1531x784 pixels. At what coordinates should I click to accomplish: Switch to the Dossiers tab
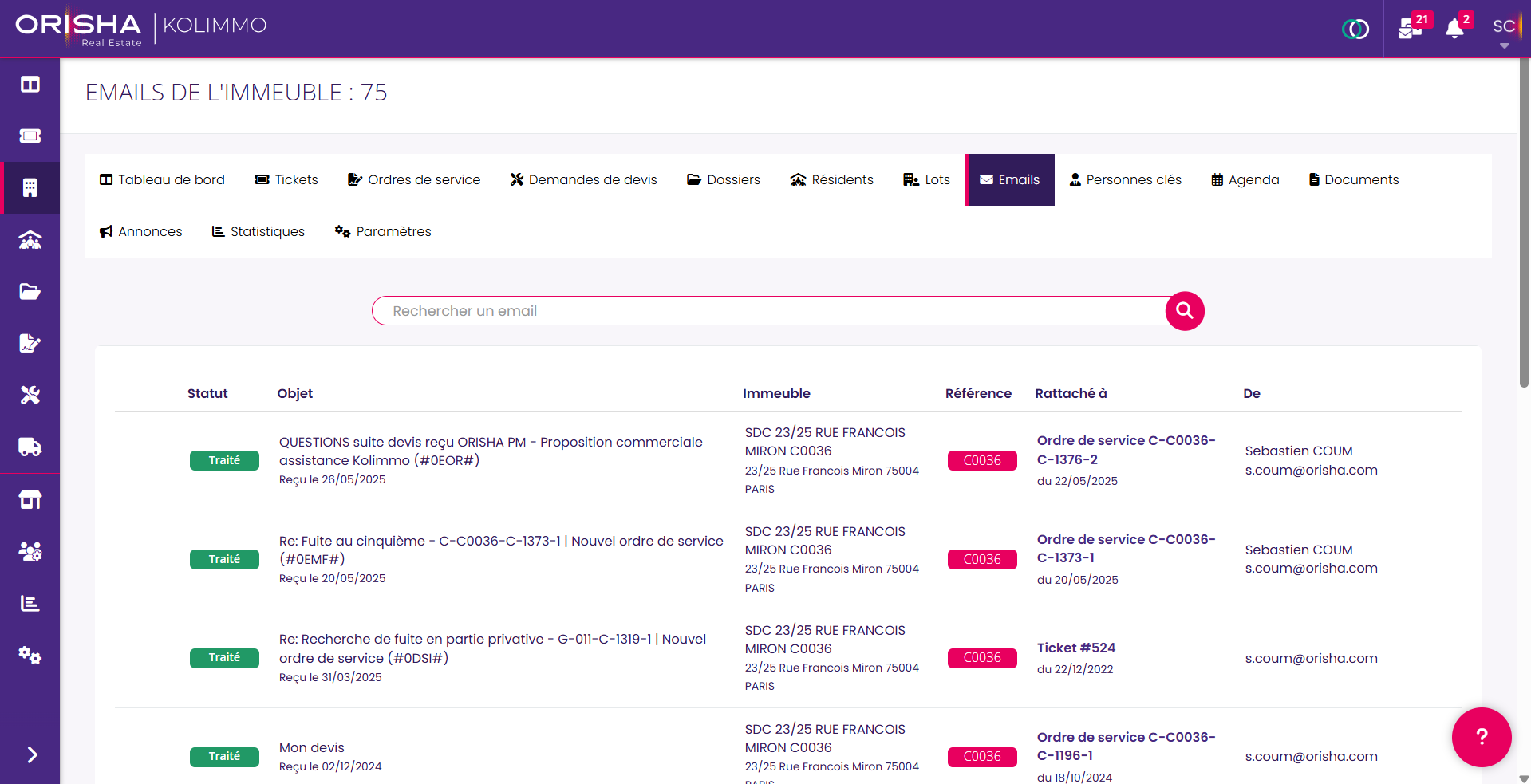724,180
